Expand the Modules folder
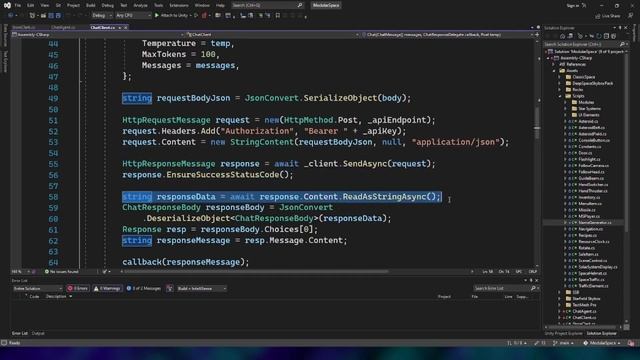This screenshot has height=360, width=640. point(566,102)
